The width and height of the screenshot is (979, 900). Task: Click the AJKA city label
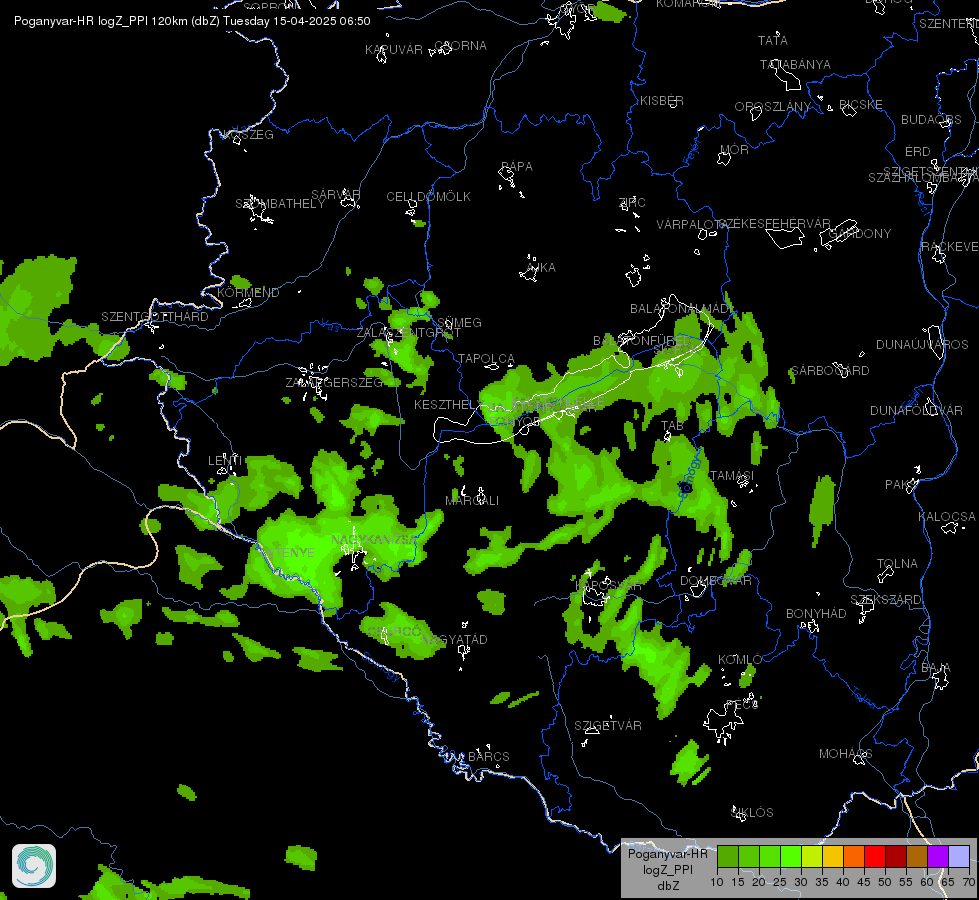(x=541, y=267)
